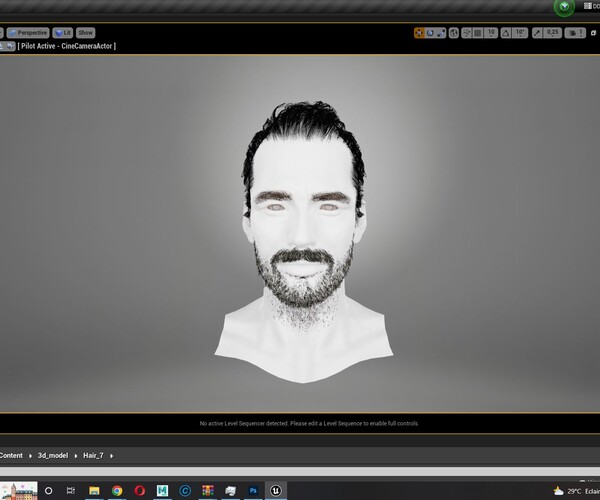Maximize or restore the viewport
This screenshot has height=500, width=600.
pos(593,33)
